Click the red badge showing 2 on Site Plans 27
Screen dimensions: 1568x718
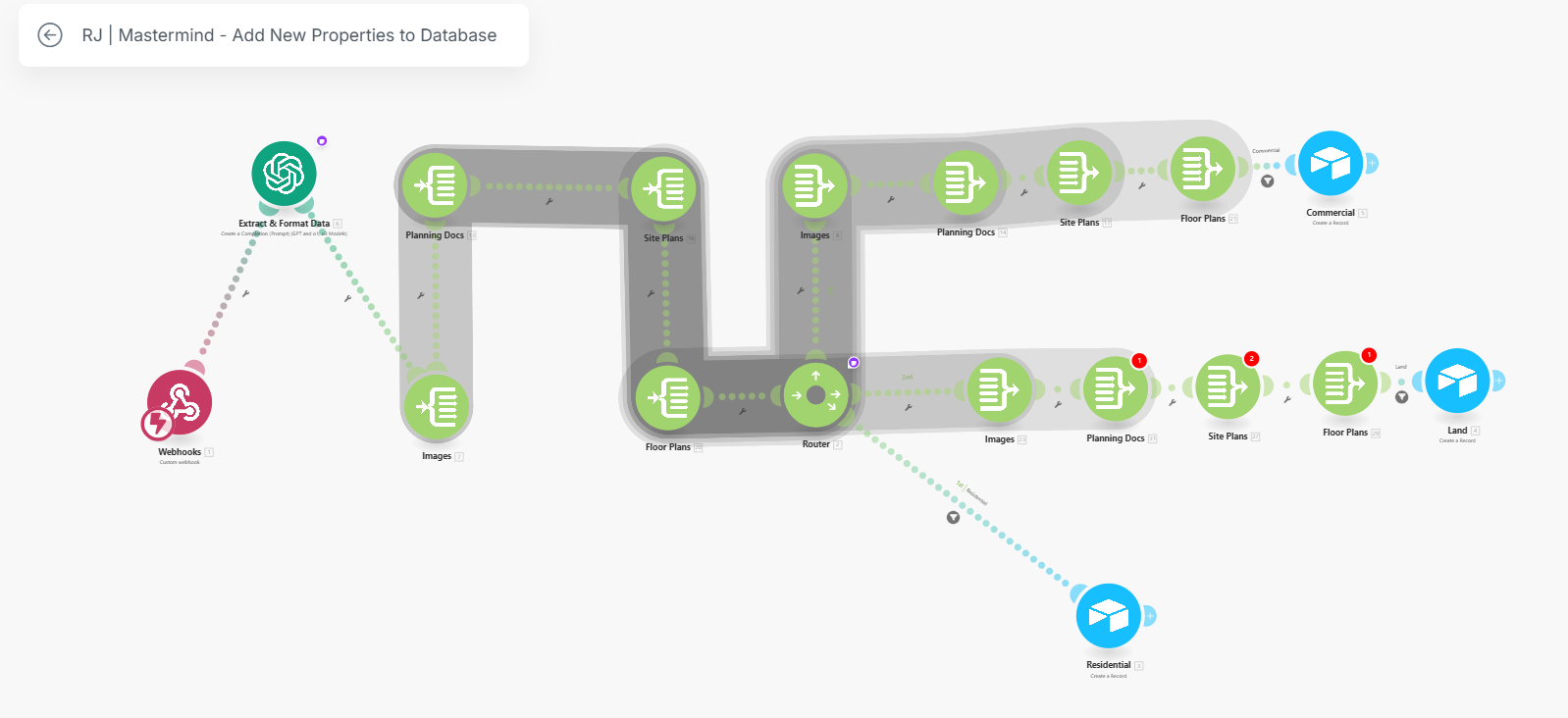(x=1251, y=359)
